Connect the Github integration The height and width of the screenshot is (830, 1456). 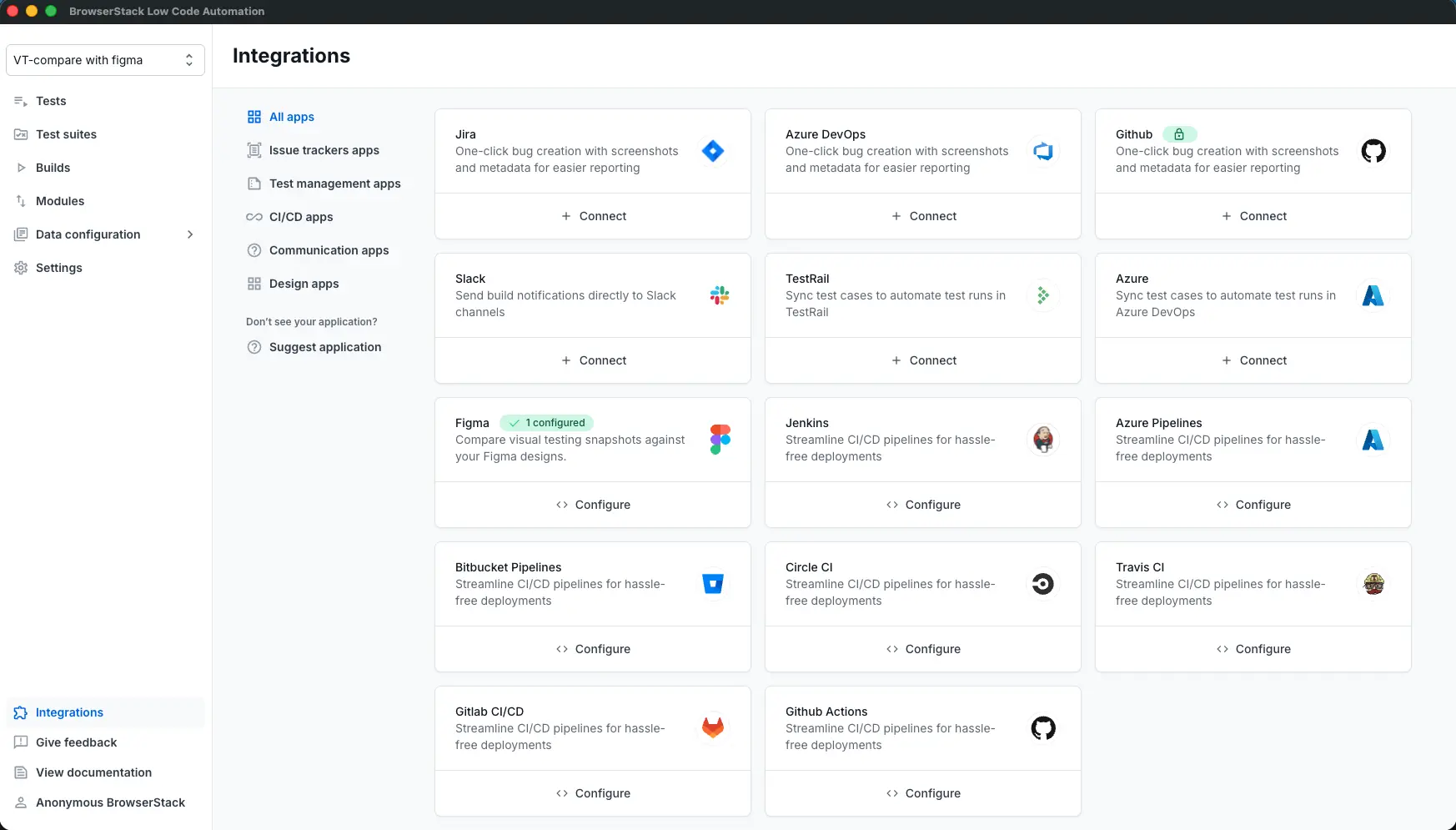[x=1253, y=216]
